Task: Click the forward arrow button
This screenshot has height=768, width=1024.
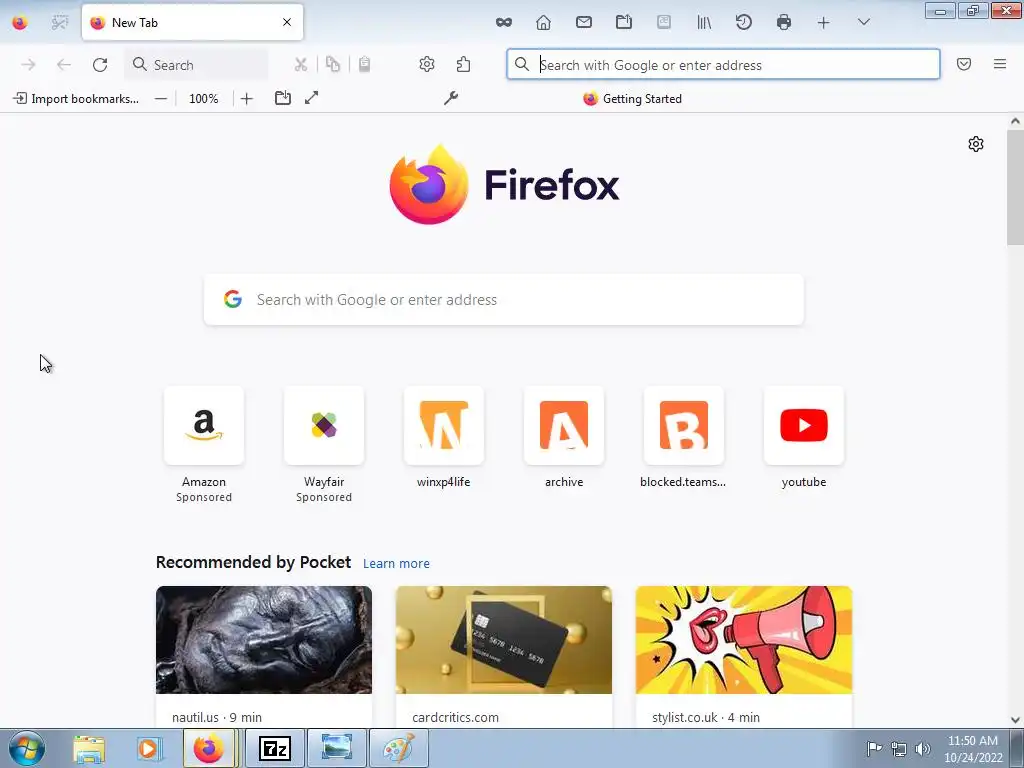Action: [28, 65]
